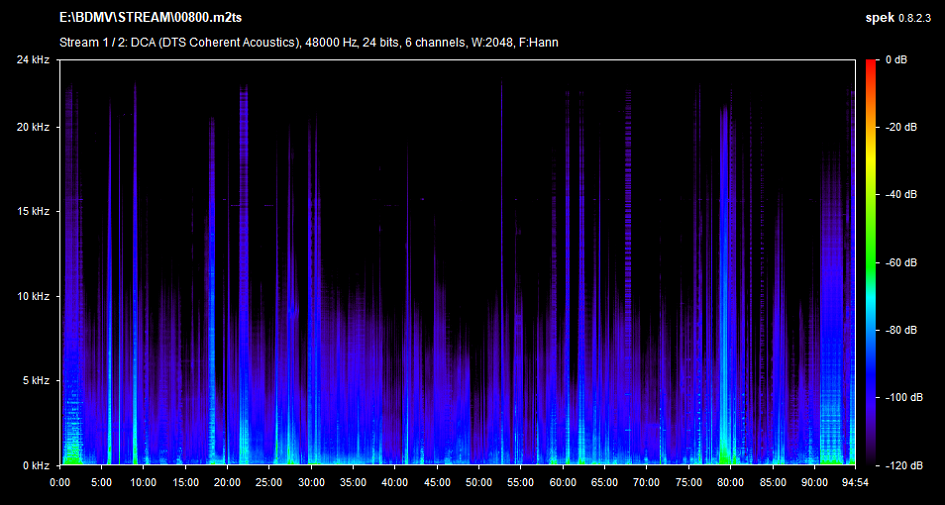Select the 15 kHz frequency axis label
The height and width of the screenshot is (505, 945).
(33, 212)
